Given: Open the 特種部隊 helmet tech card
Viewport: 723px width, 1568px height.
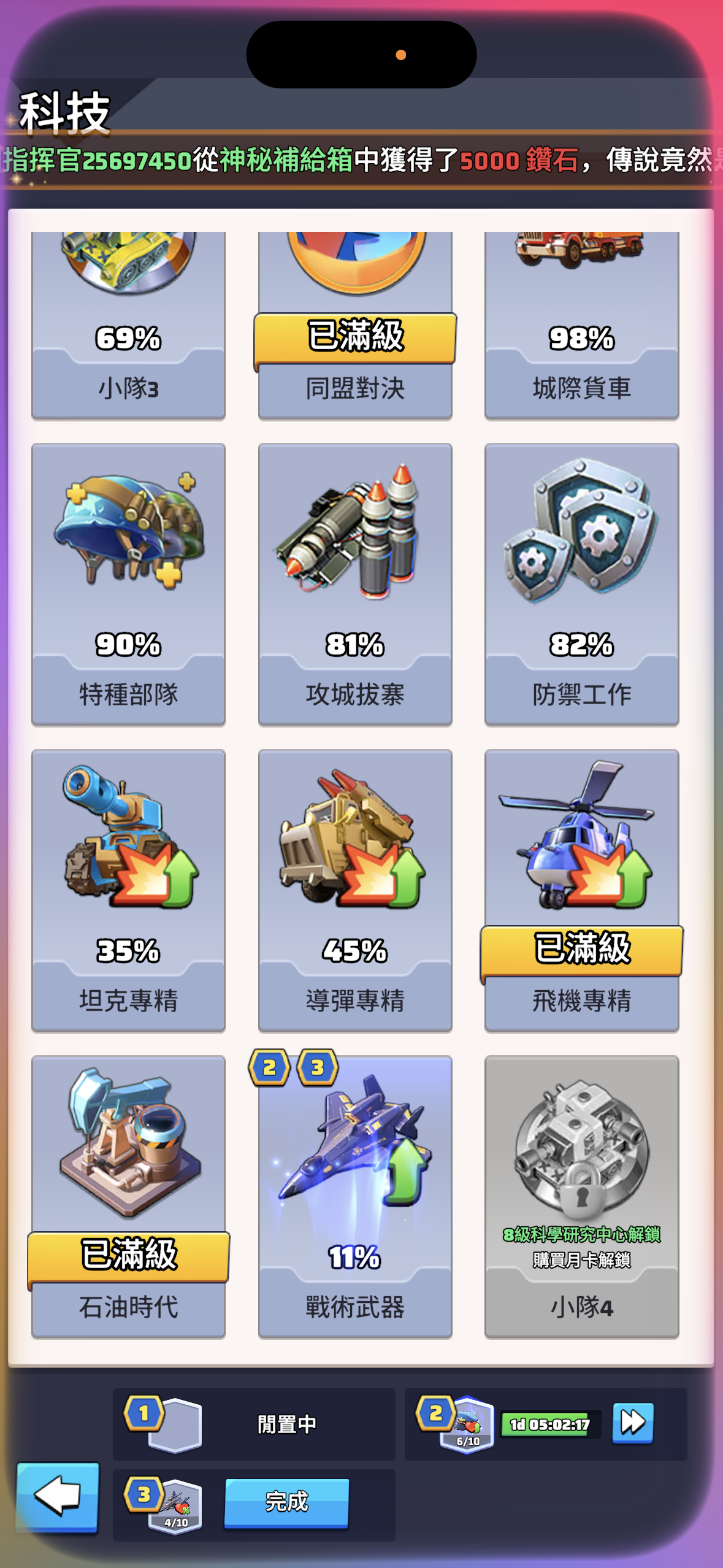Looking at the screenshot, I should [x=128, y=584].
